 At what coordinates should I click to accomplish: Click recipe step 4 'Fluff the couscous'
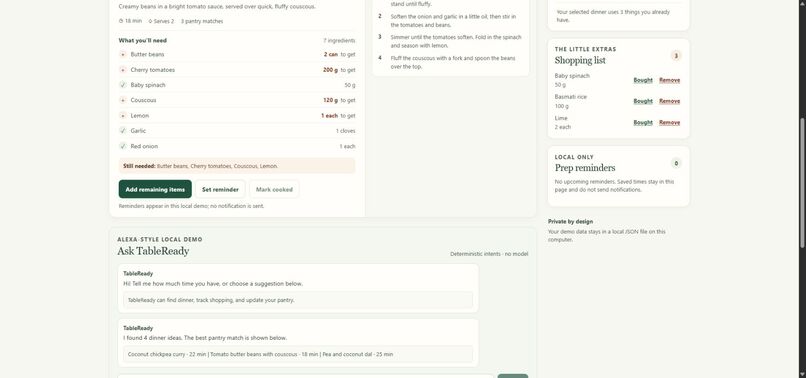452,62
